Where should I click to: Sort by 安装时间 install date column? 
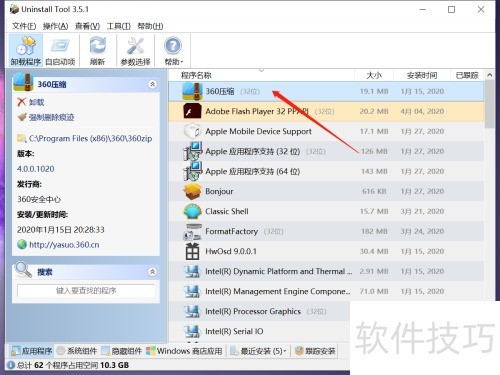[422, 75]
